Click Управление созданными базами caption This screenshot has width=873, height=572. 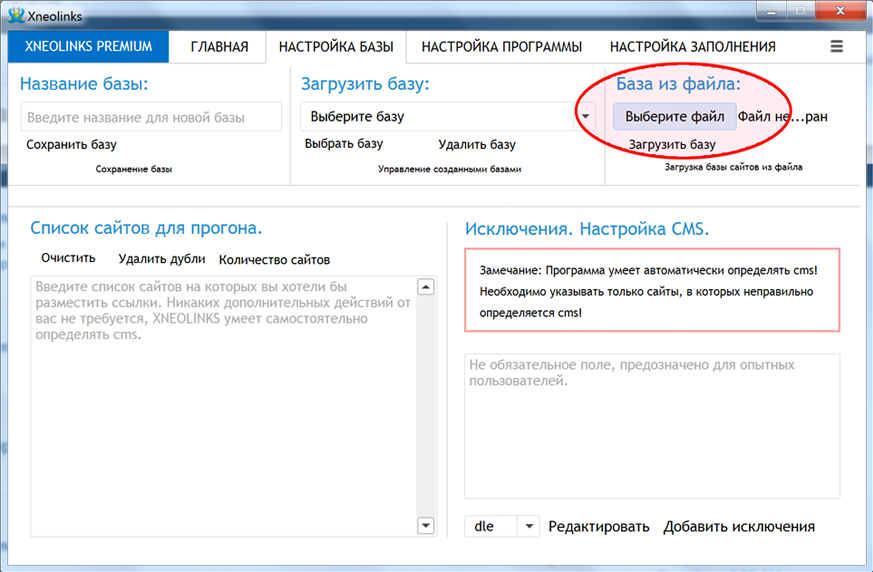click(449, 169)
